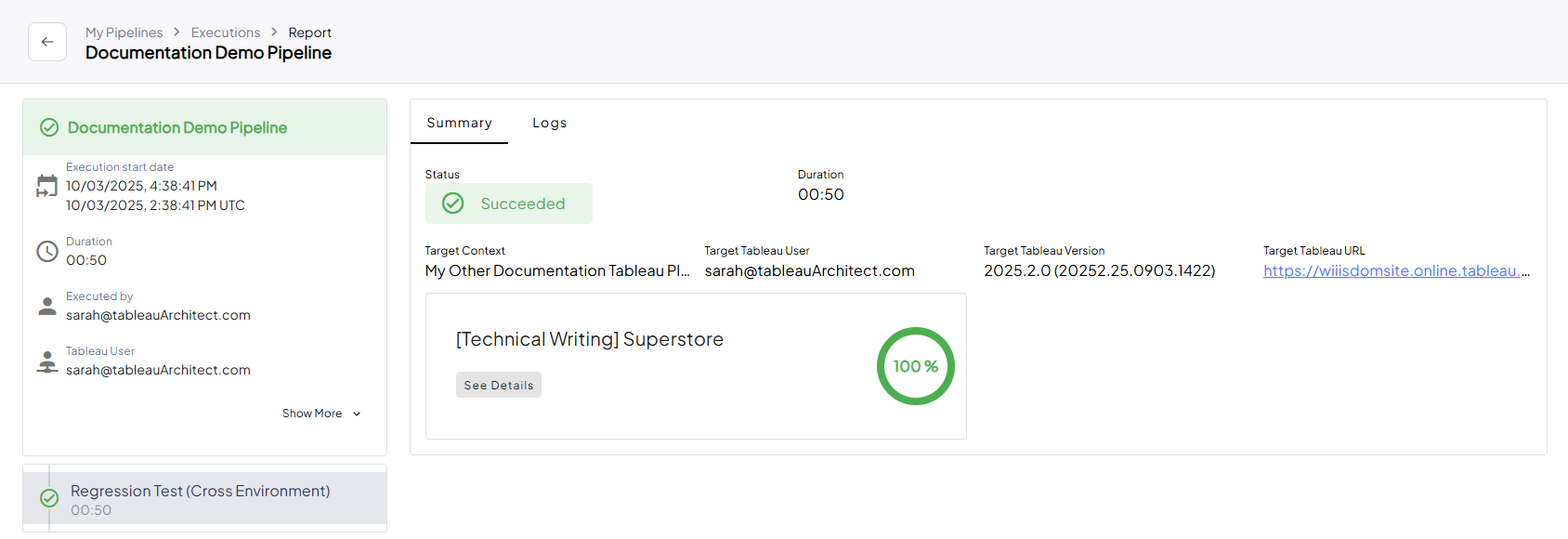Select Documentation Demo Pipeline panel header

pyautogui.click(x=204, y=127)
